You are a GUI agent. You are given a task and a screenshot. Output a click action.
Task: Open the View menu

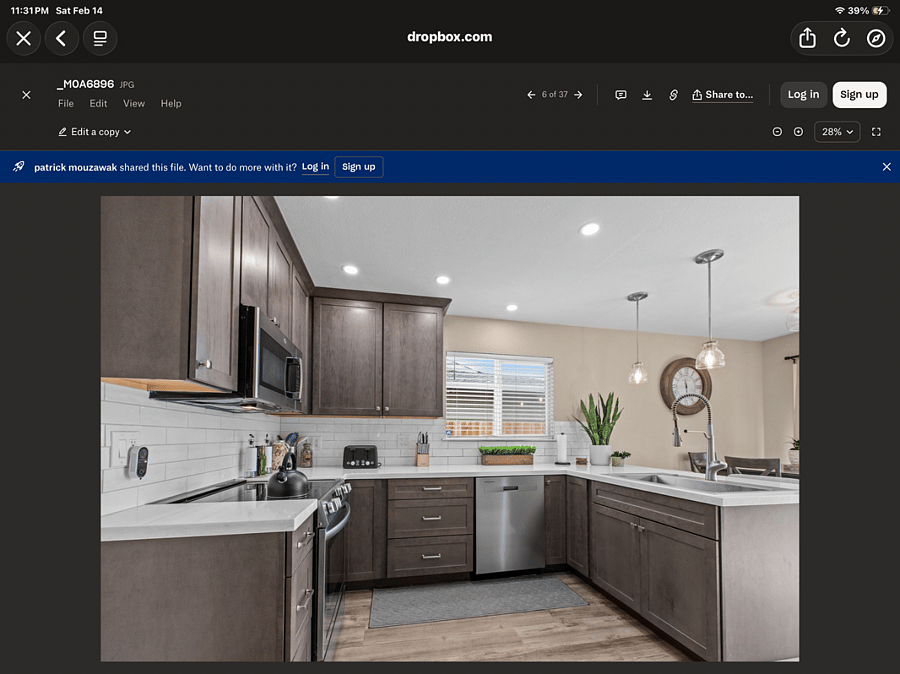(134, 103)
